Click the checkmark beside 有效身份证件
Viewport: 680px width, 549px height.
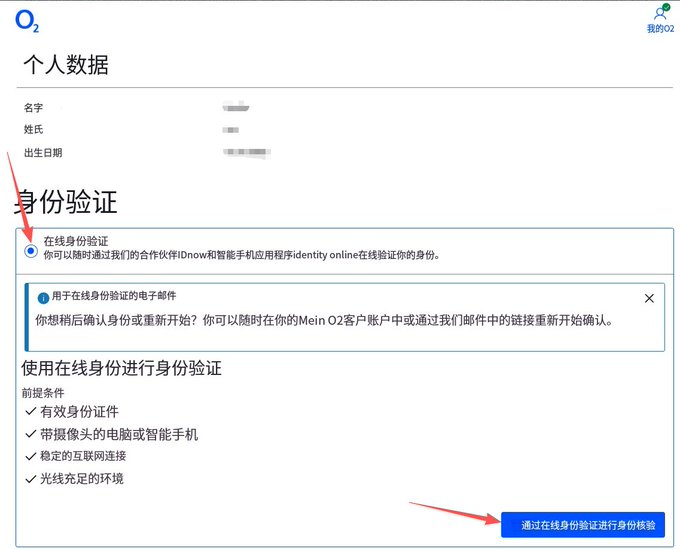[30, 411]
